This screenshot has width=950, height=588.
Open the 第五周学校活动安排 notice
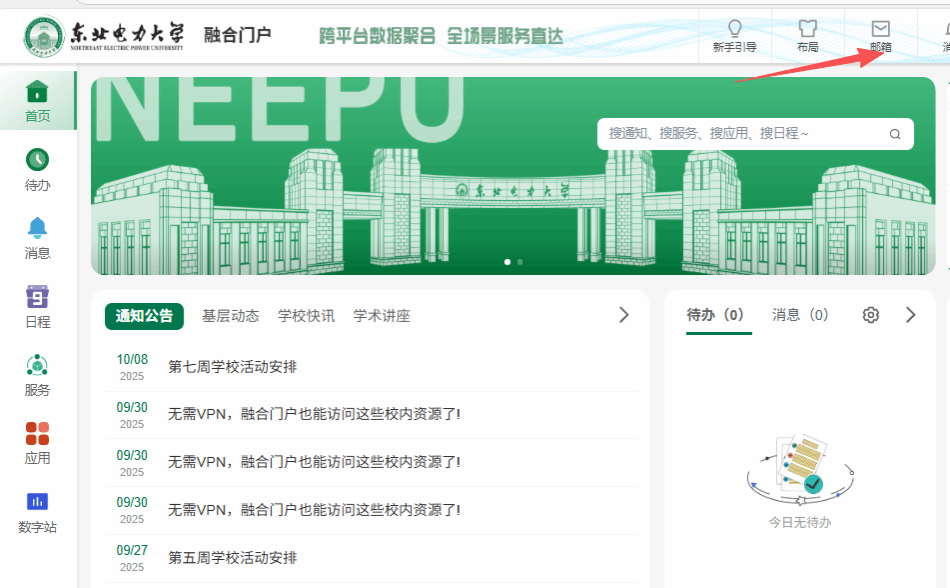point(232,557)
